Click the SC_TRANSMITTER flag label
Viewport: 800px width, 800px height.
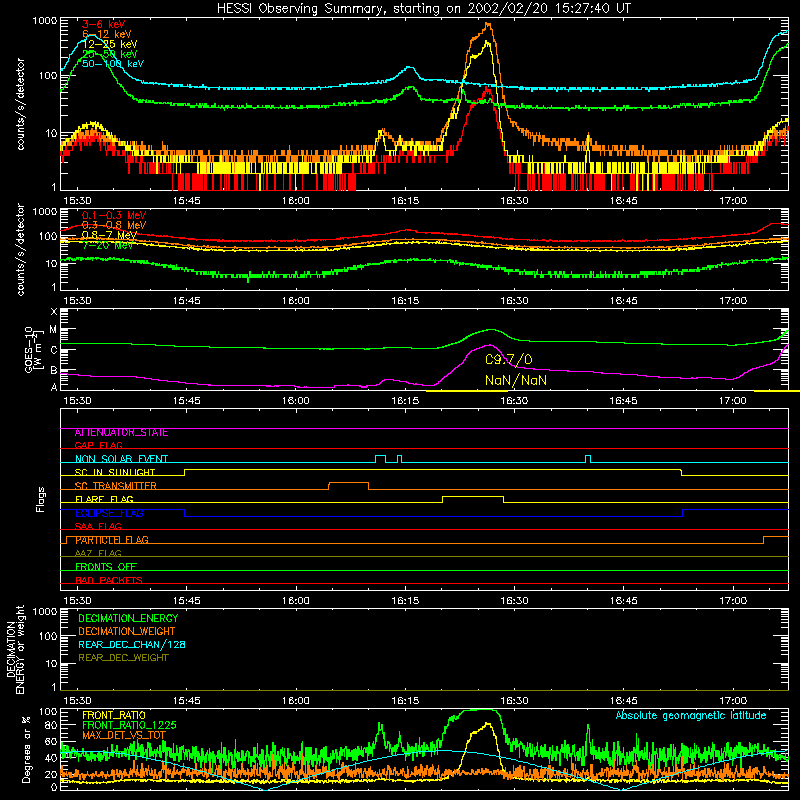115,486
